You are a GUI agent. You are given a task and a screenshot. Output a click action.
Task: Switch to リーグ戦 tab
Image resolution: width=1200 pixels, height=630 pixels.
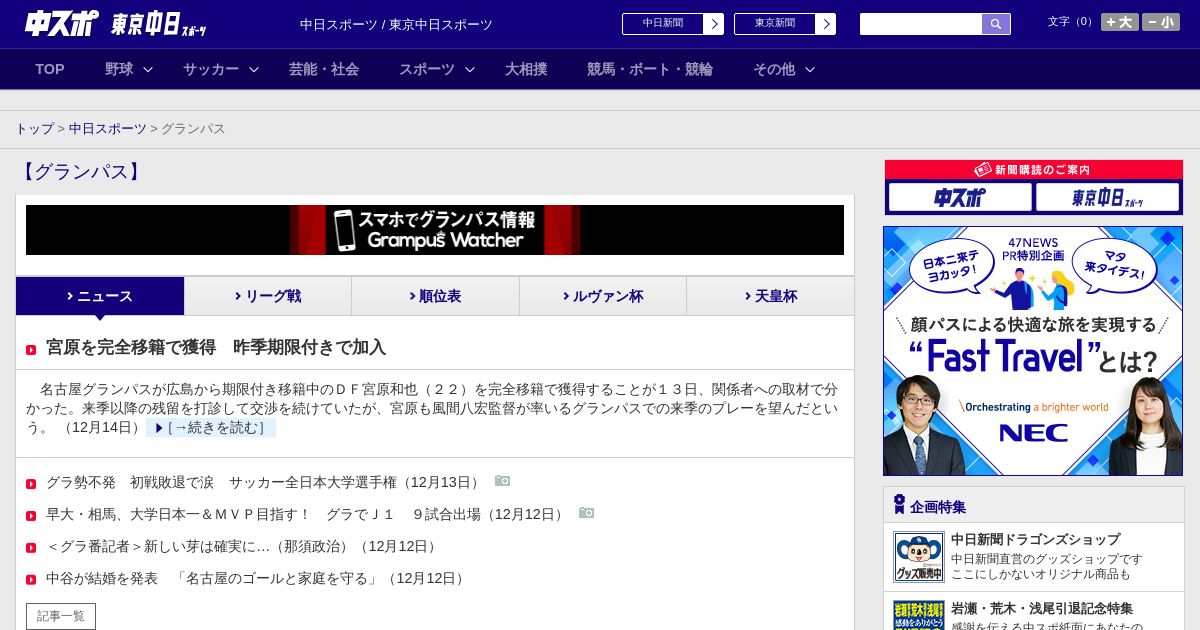(x=268, y=296)
